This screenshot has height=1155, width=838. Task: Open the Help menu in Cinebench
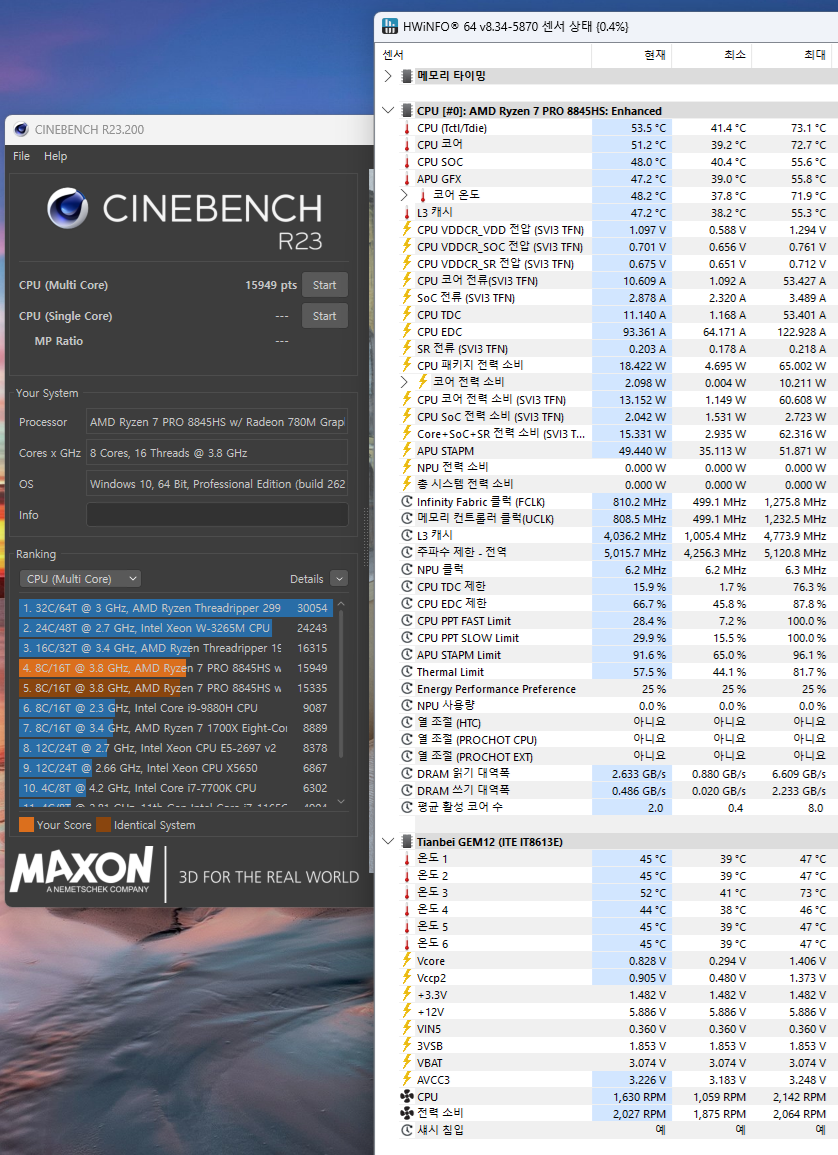(x=55, y=156)
